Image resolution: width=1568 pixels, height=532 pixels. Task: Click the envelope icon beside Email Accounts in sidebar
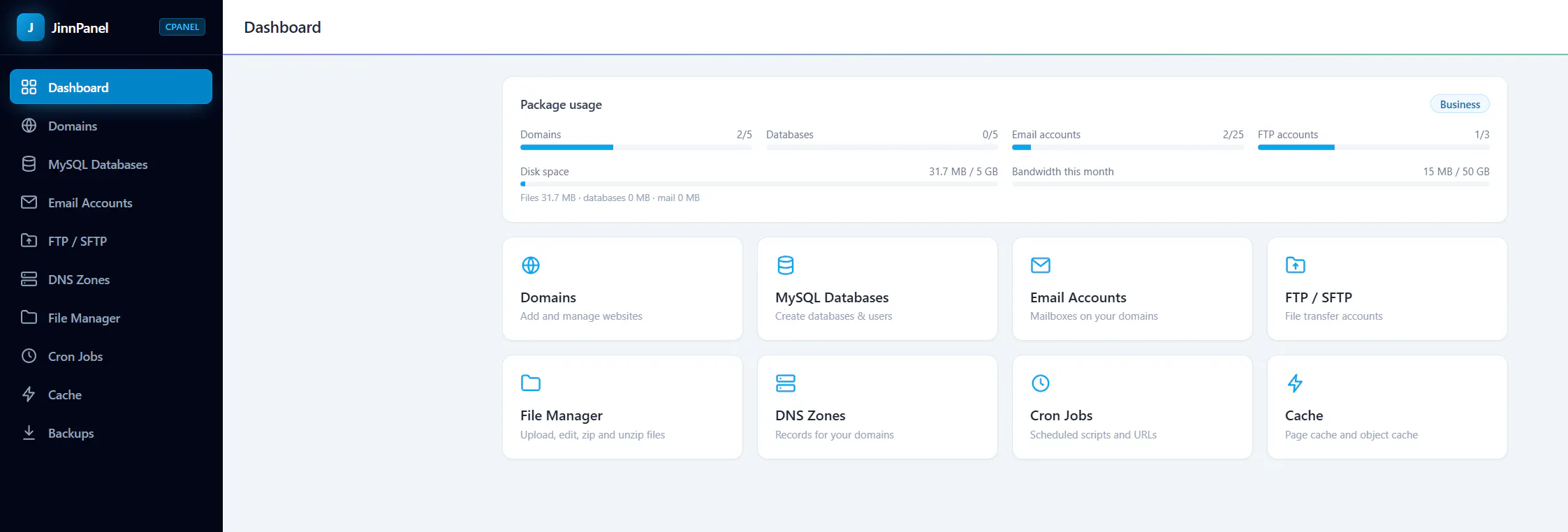[x=29, y=202]
